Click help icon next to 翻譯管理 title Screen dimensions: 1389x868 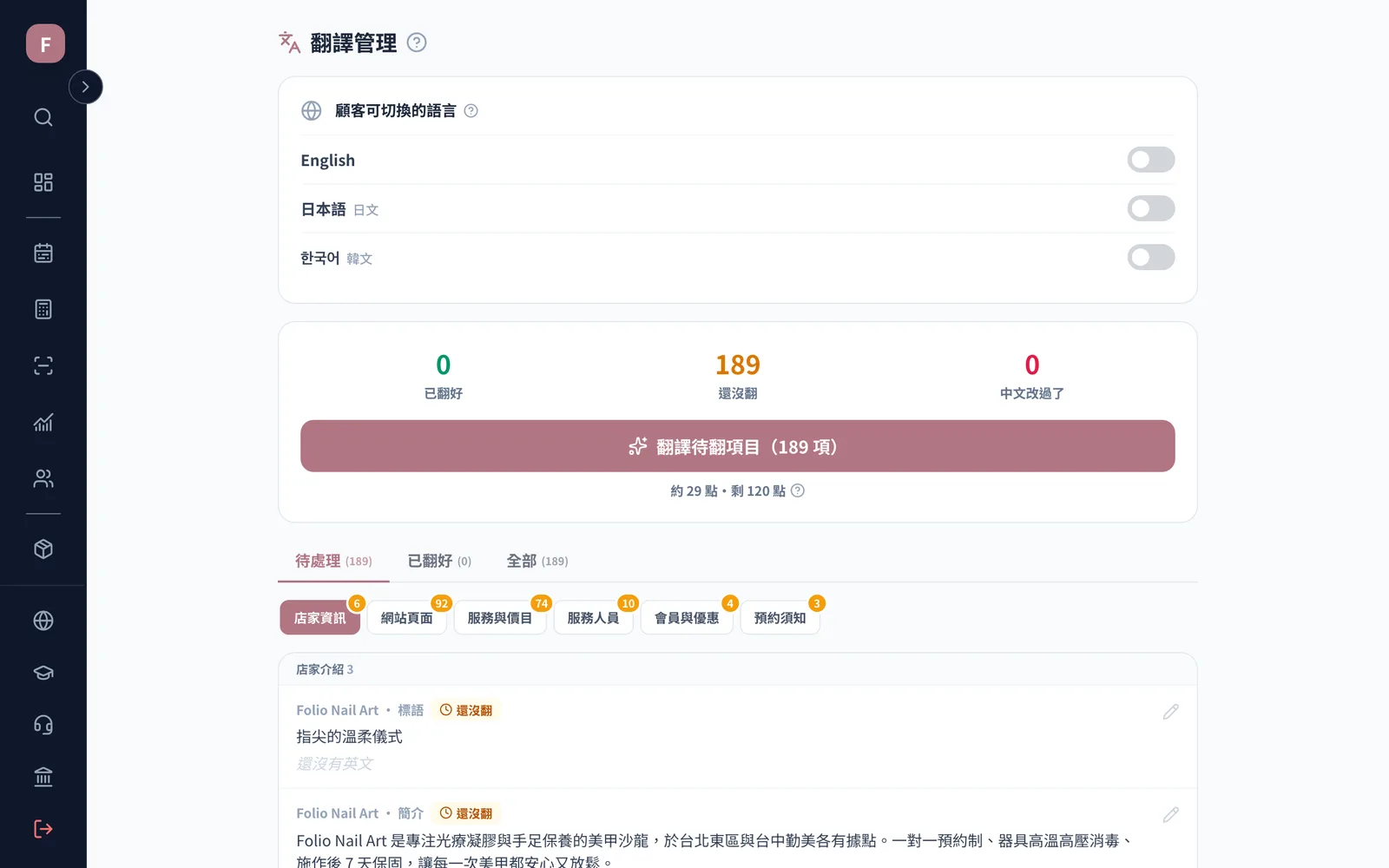417,43
